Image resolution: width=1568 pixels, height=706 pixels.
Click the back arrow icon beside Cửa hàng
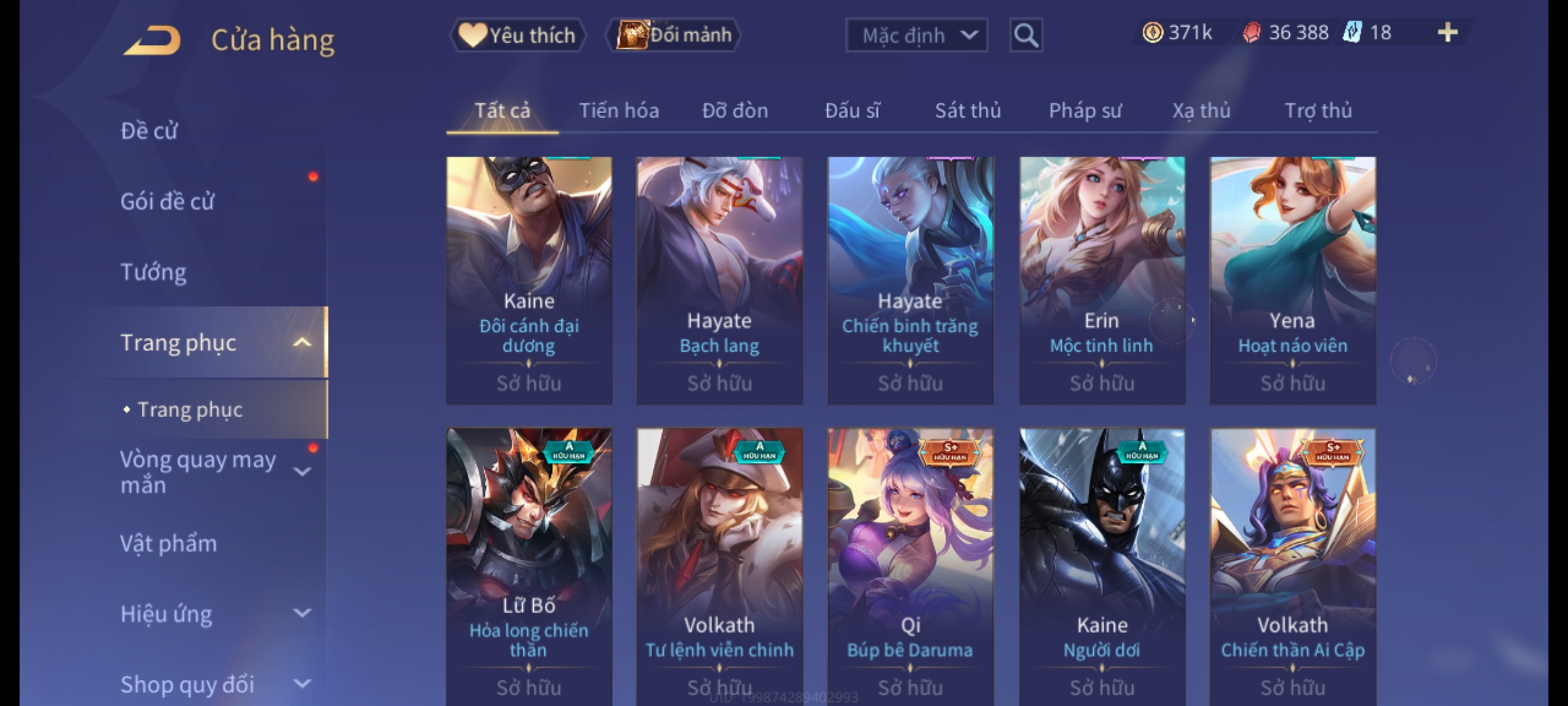point(152,41)
